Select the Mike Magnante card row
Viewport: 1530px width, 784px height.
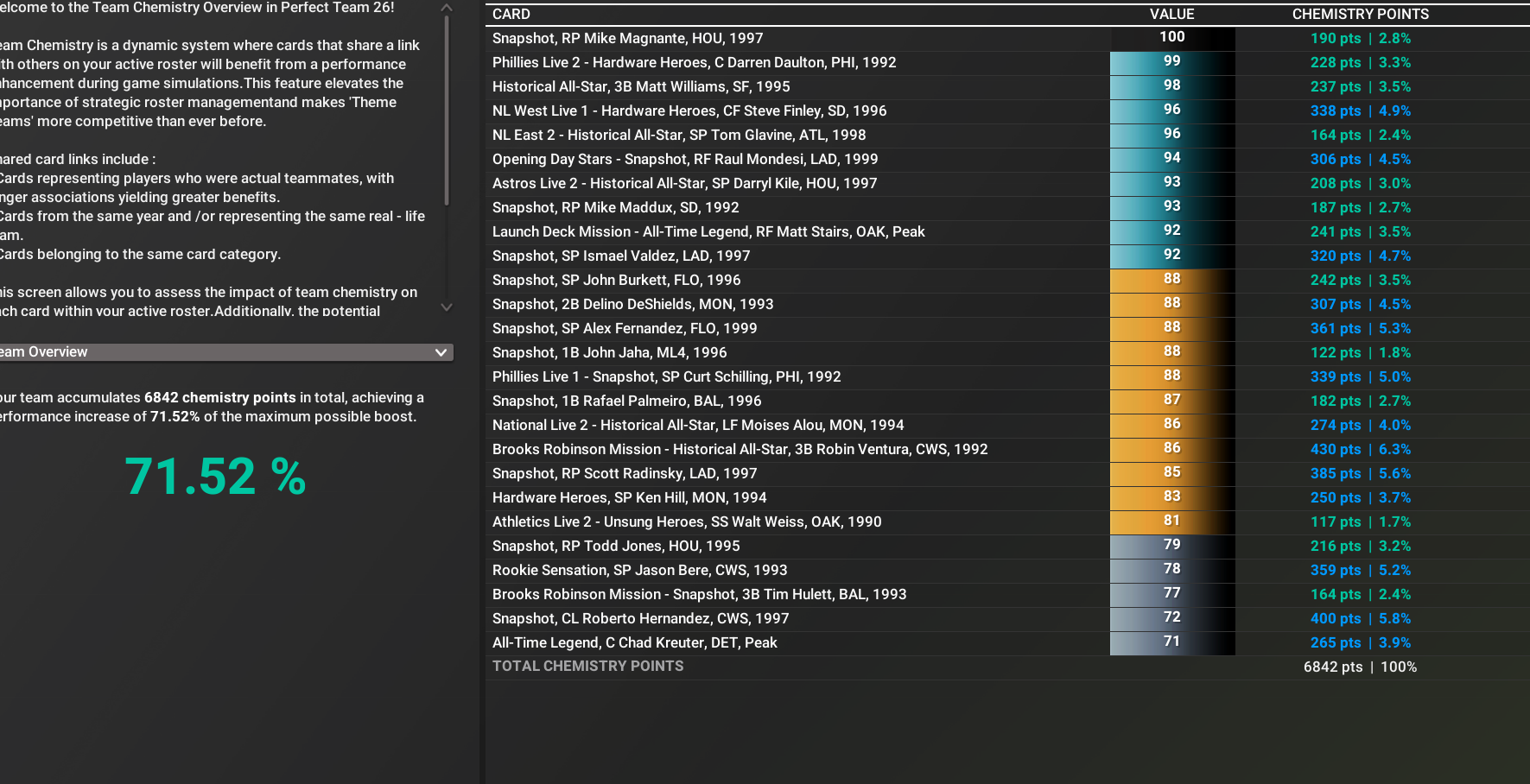[627, 38]
